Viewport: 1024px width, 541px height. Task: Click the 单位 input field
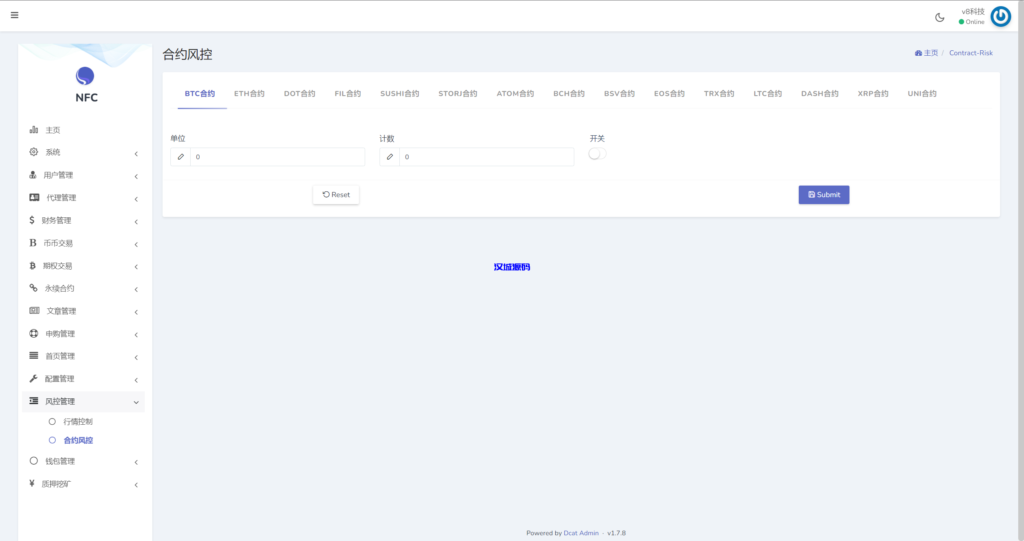coord(276,157)
